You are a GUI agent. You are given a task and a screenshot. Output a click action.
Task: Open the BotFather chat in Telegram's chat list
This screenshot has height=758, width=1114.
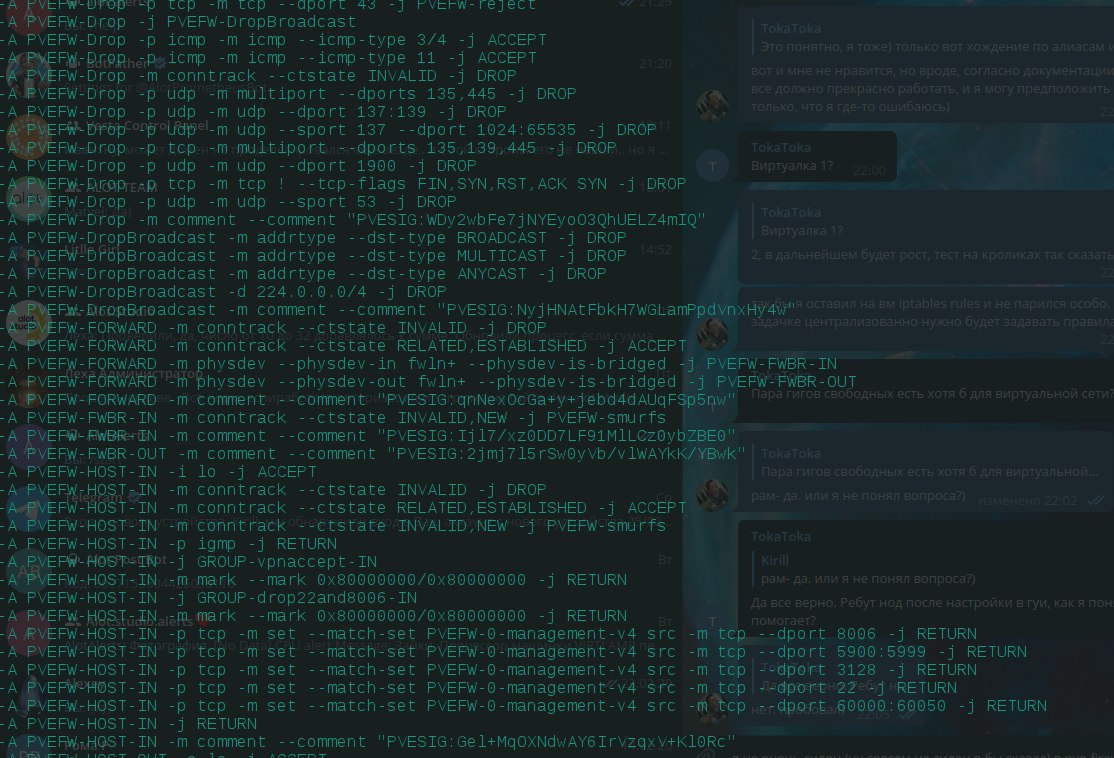pos(341,75)
